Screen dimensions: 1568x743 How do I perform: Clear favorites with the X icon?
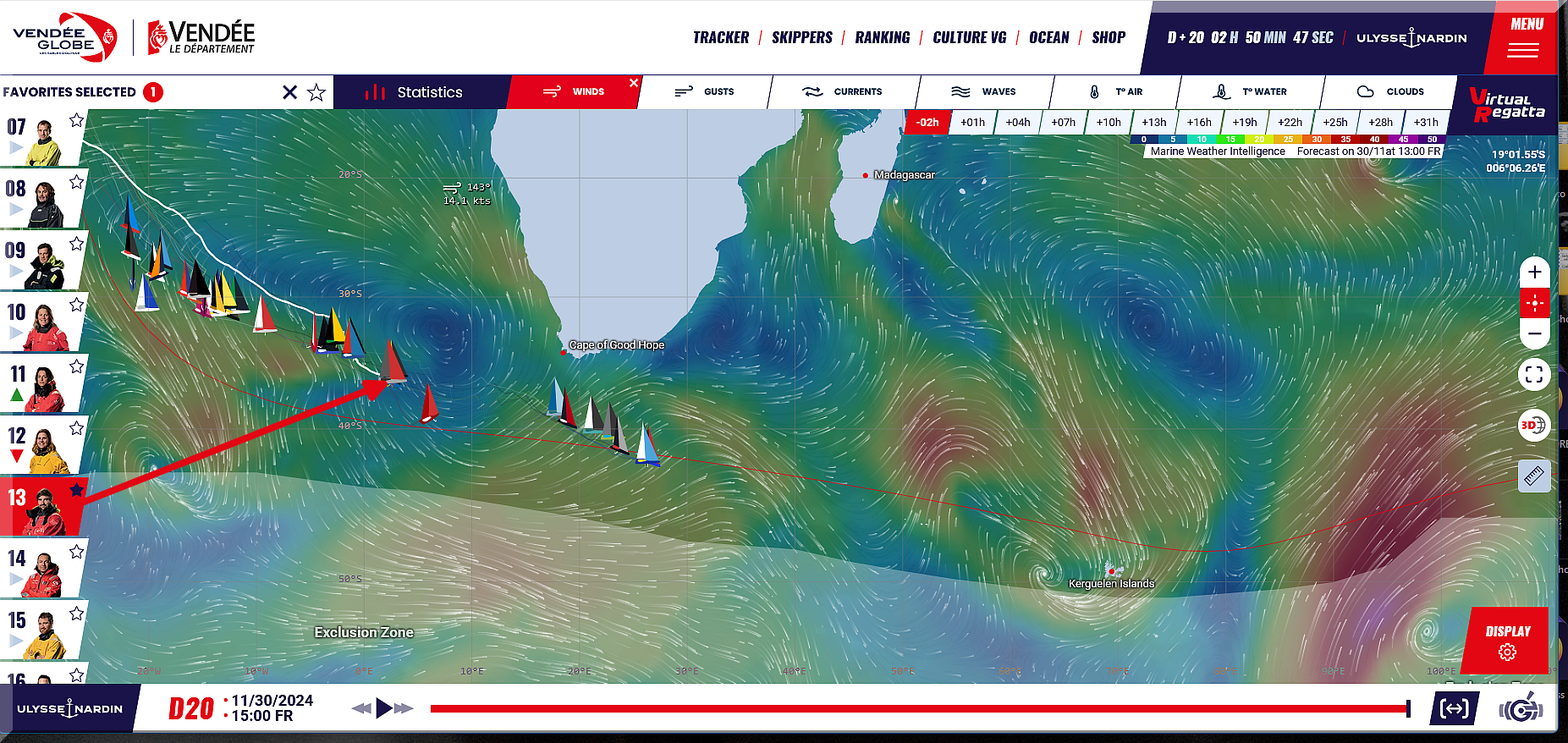tap(289, 92)
